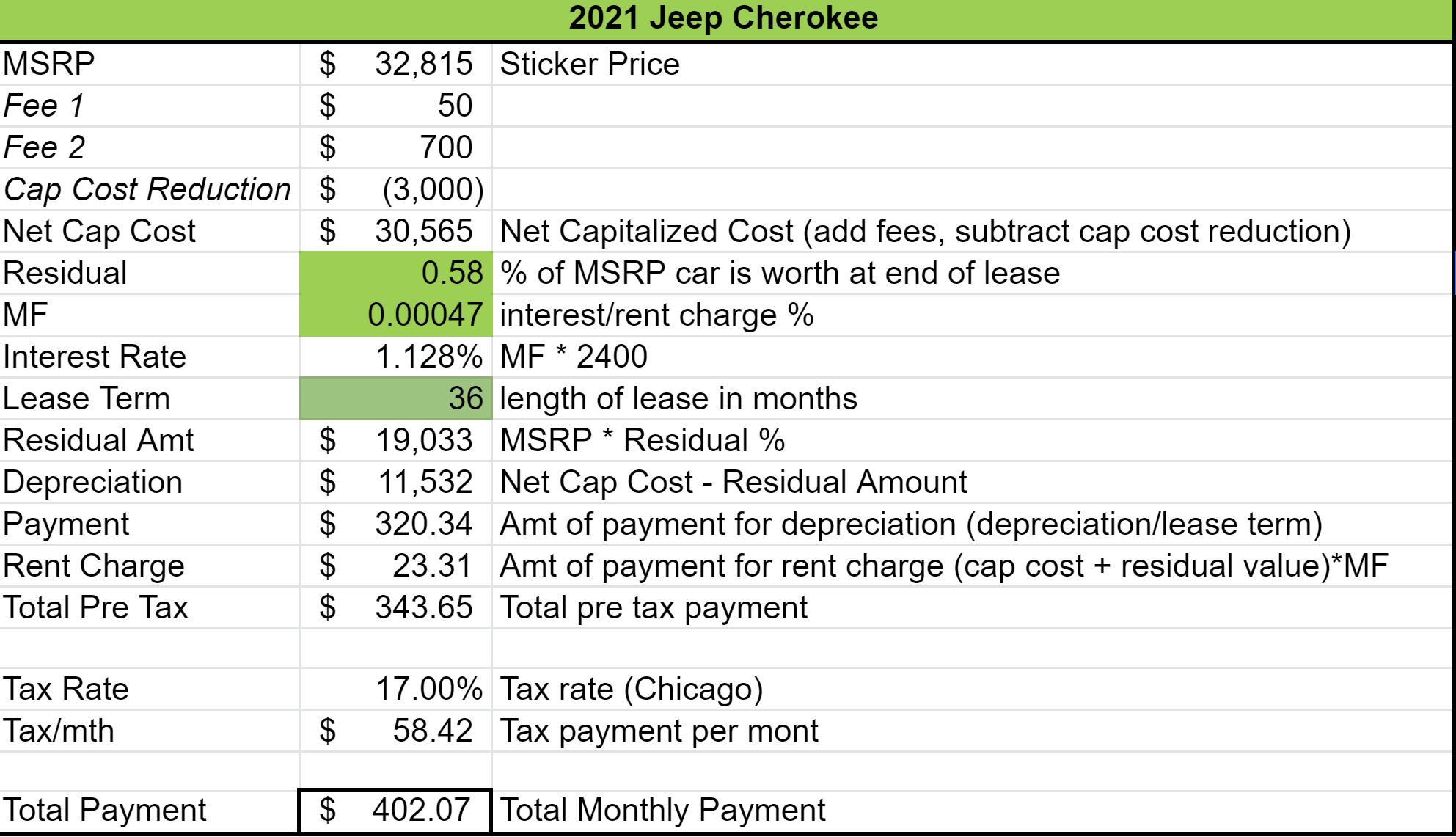Select the Total Payment label cell
1456x837 pixels.
(150, 811)
